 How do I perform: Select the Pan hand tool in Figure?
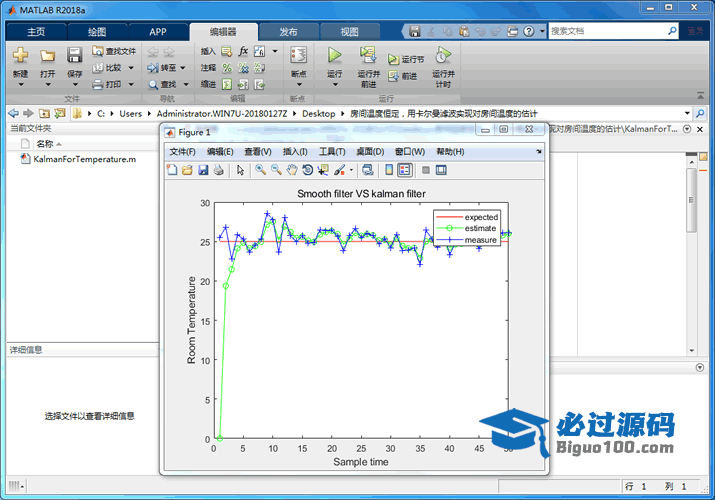(292, 170)
